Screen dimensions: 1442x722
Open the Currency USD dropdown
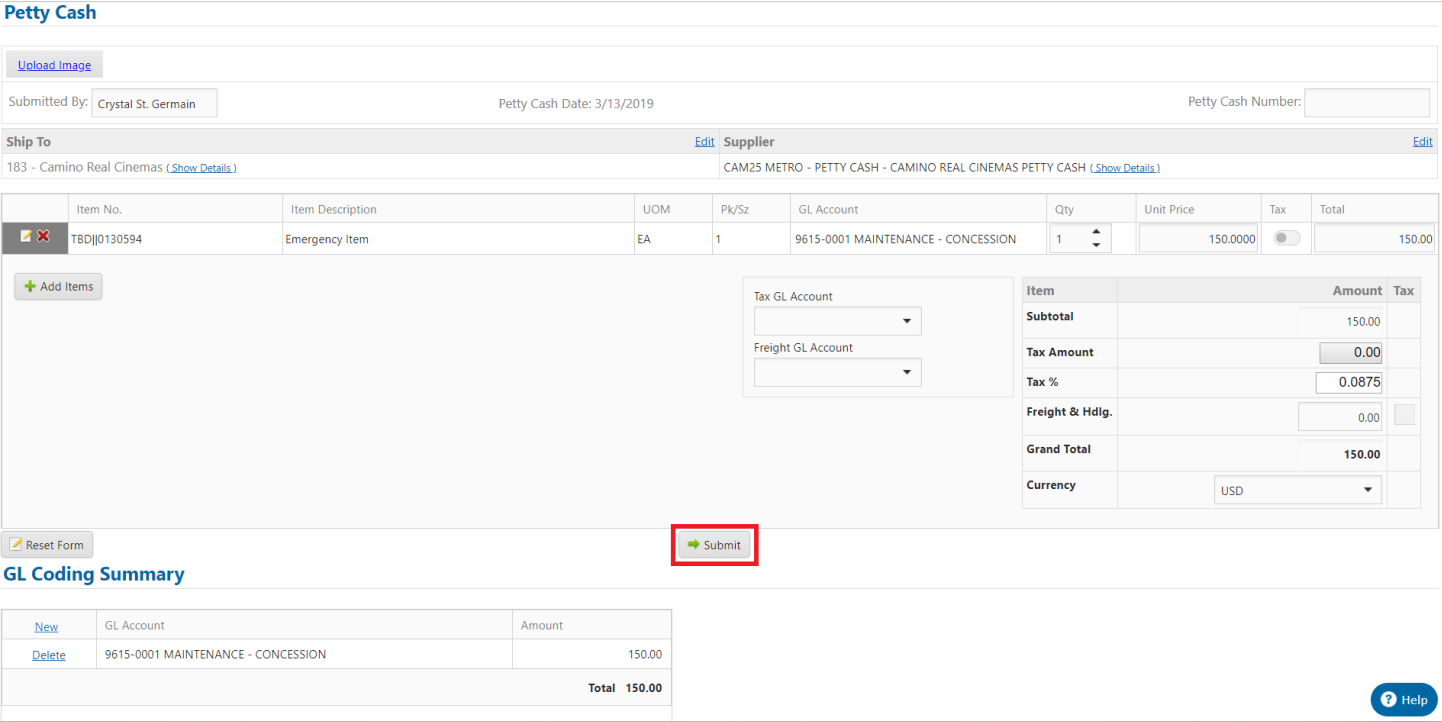tap(1297, 490)
